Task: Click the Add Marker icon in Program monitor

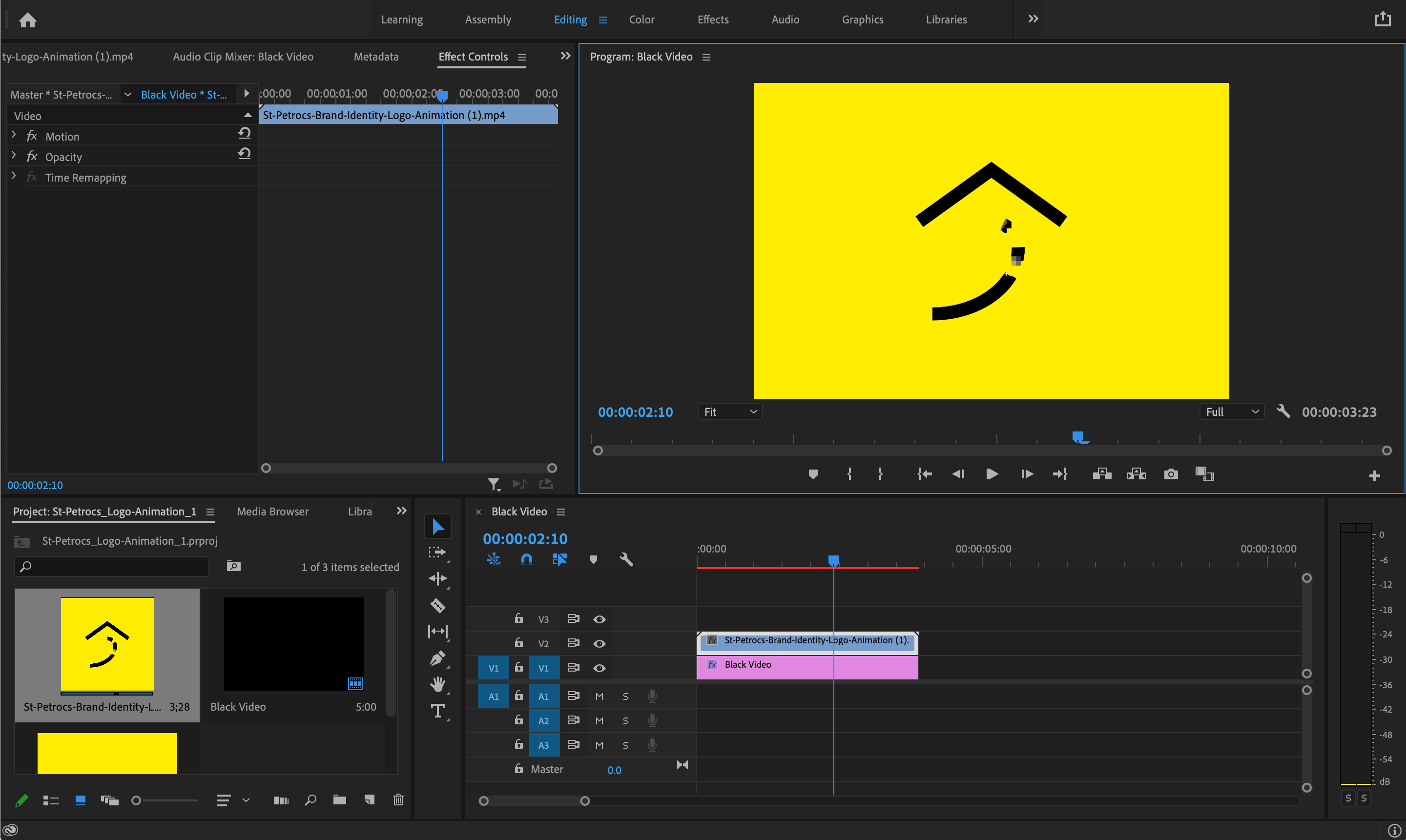Action: tap(813, 474)
